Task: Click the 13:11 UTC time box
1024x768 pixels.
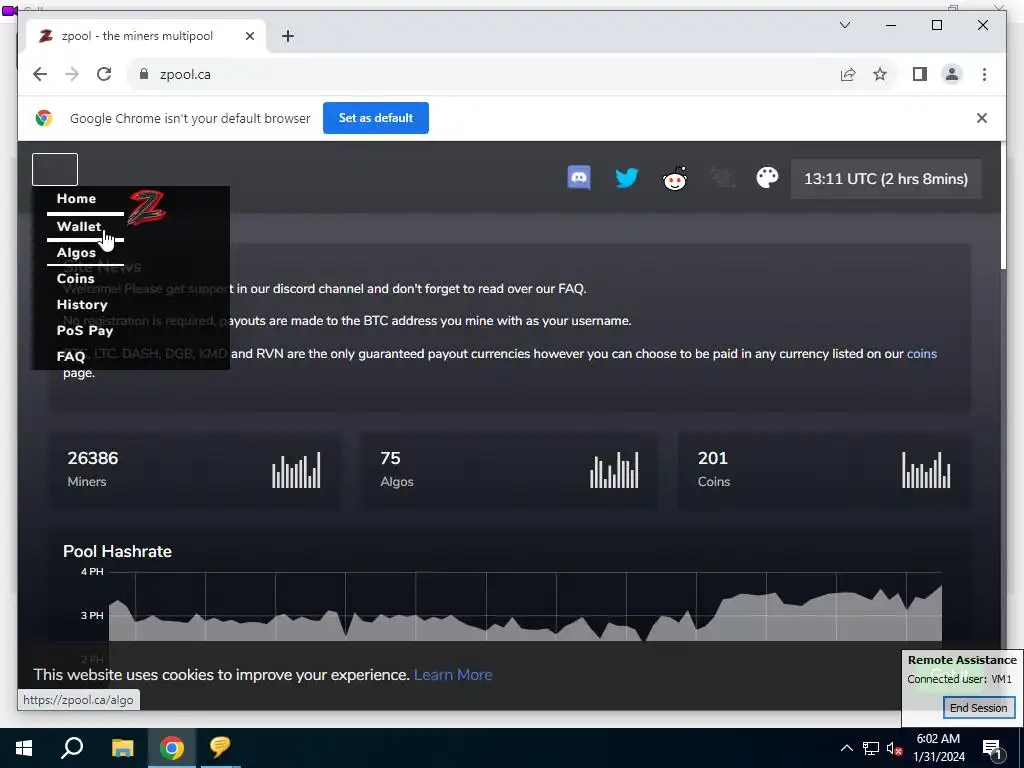Action: coord(886,179)
